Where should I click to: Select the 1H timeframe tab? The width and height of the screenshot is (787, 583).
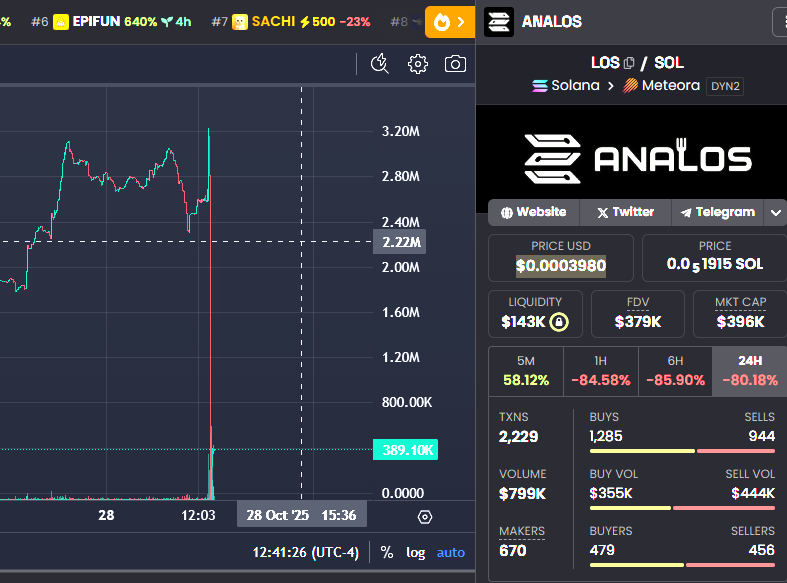(x=601, y=371)
